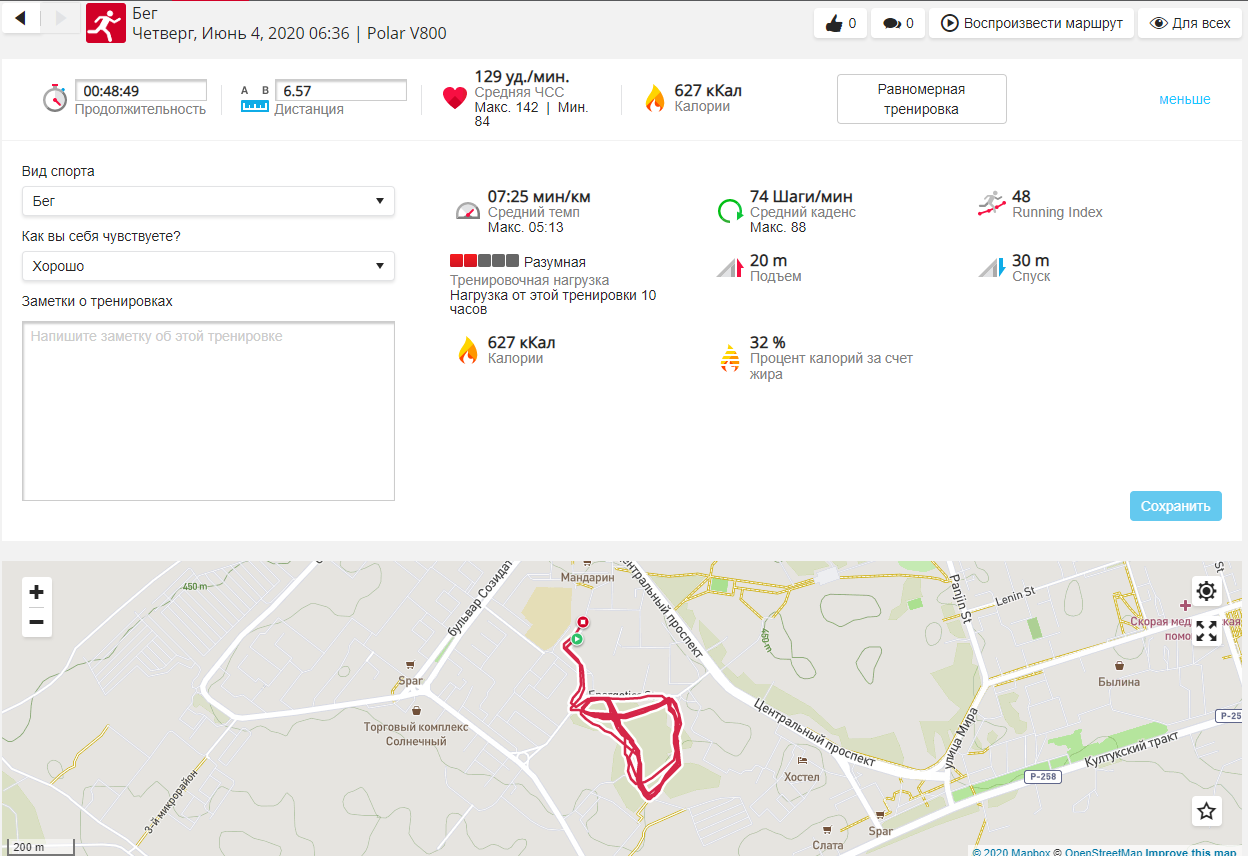Click the red running sport icon
1248x856 pixels.
105,23
